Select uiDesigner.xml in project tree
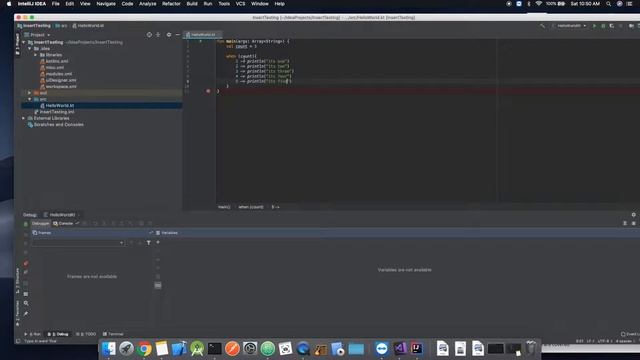This screenshot has height=360, width=640. (x=60, y=80)
